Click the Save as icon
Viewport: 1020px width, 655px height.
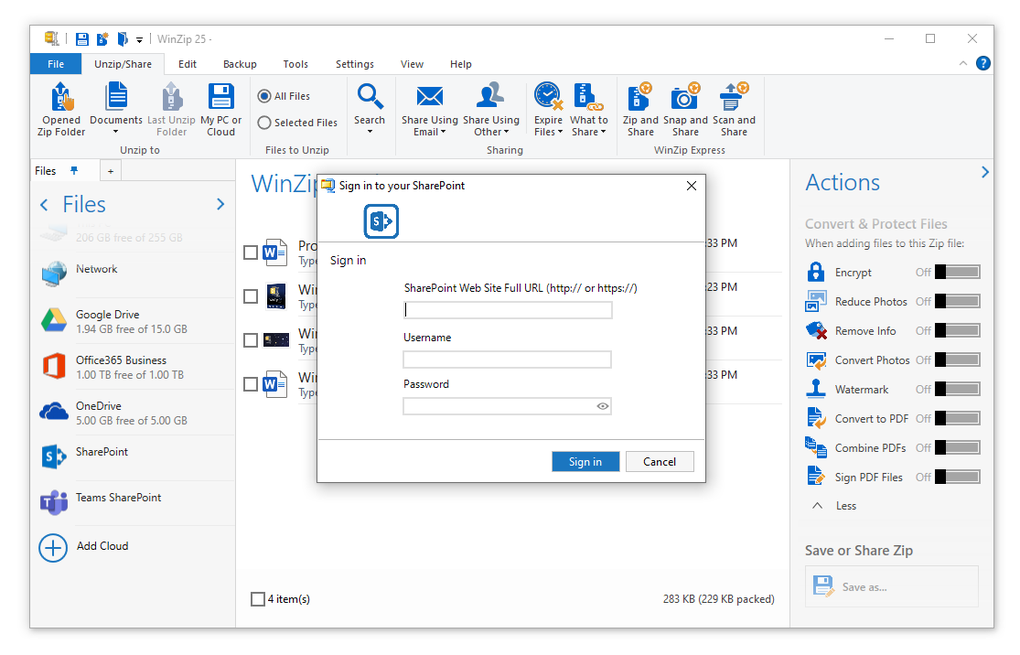[823, 586]
